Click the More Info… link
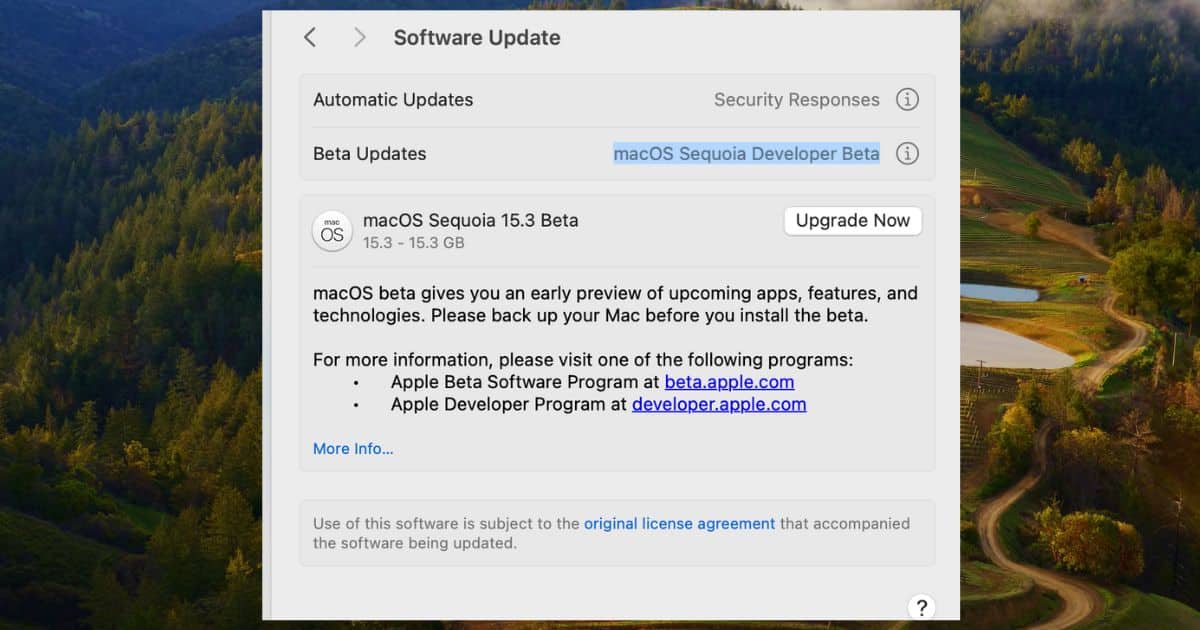 point(353,449)
